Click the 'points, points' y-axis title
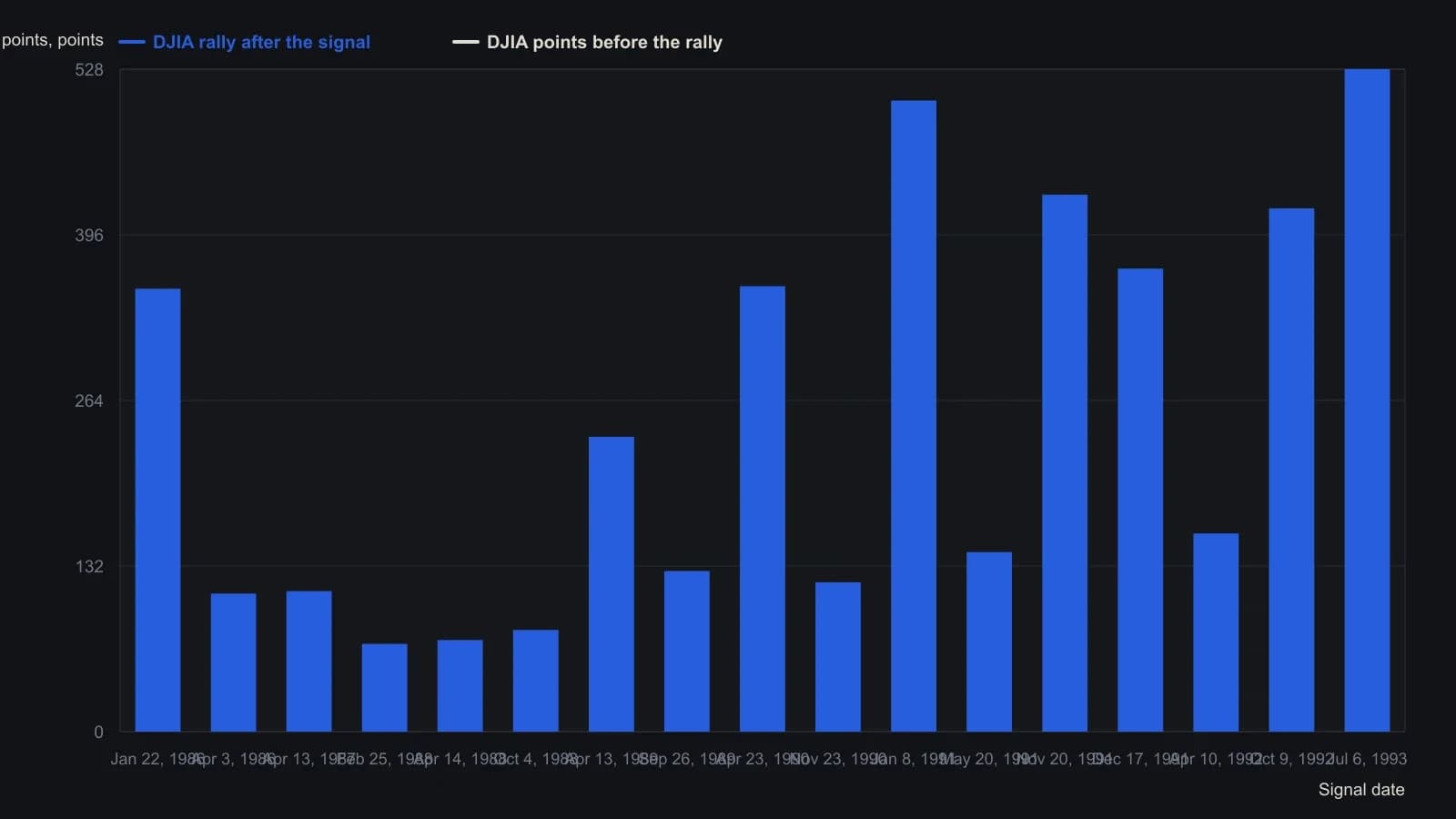The width and height of the screenshot is (1456, 819). coord(53,40)
